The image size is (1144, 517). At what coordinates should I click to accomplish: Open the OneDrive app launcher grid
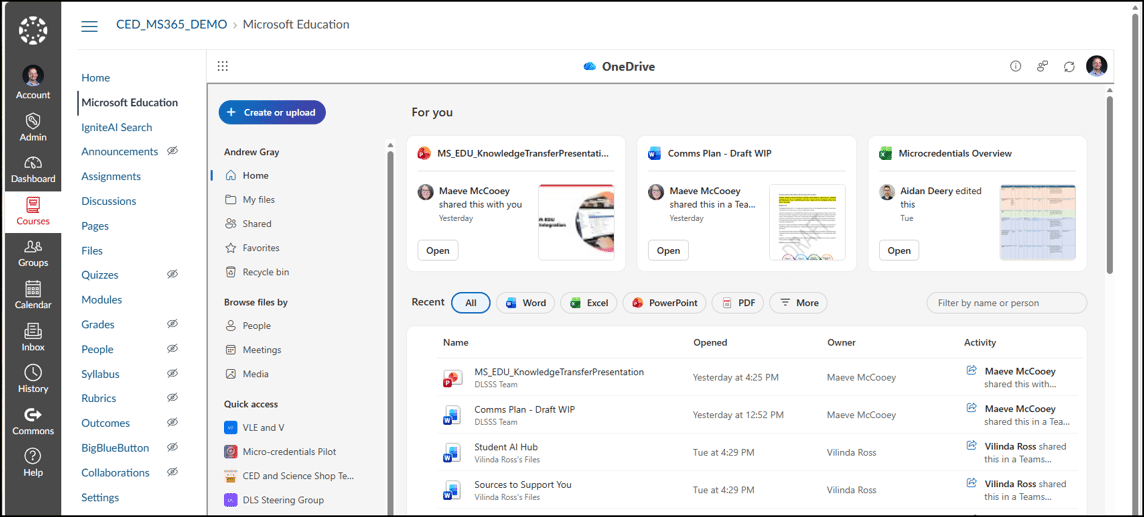tap(223, 66)
